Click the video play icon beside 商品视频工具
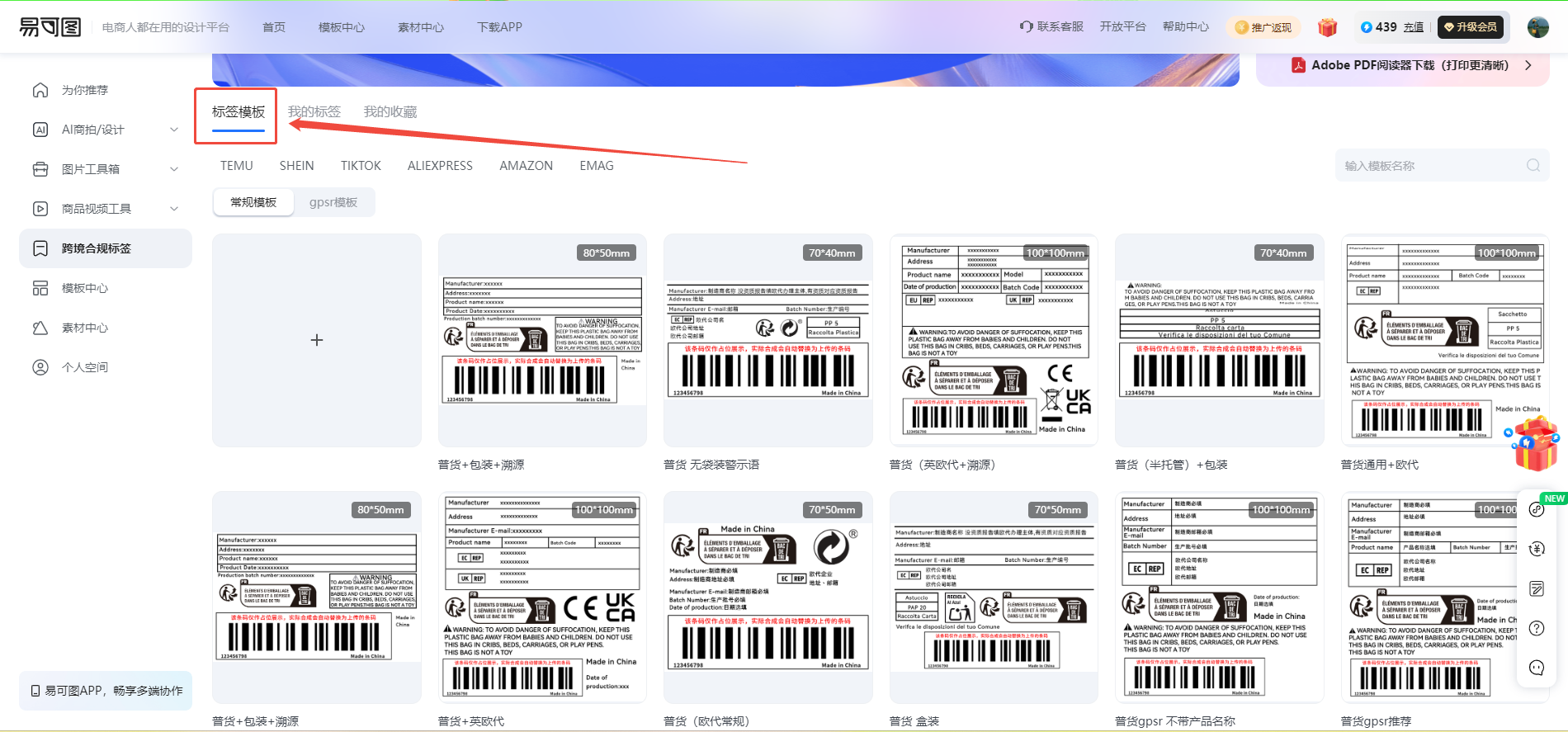This screenshot has height=732, width=1568. [x=40, y=209]
